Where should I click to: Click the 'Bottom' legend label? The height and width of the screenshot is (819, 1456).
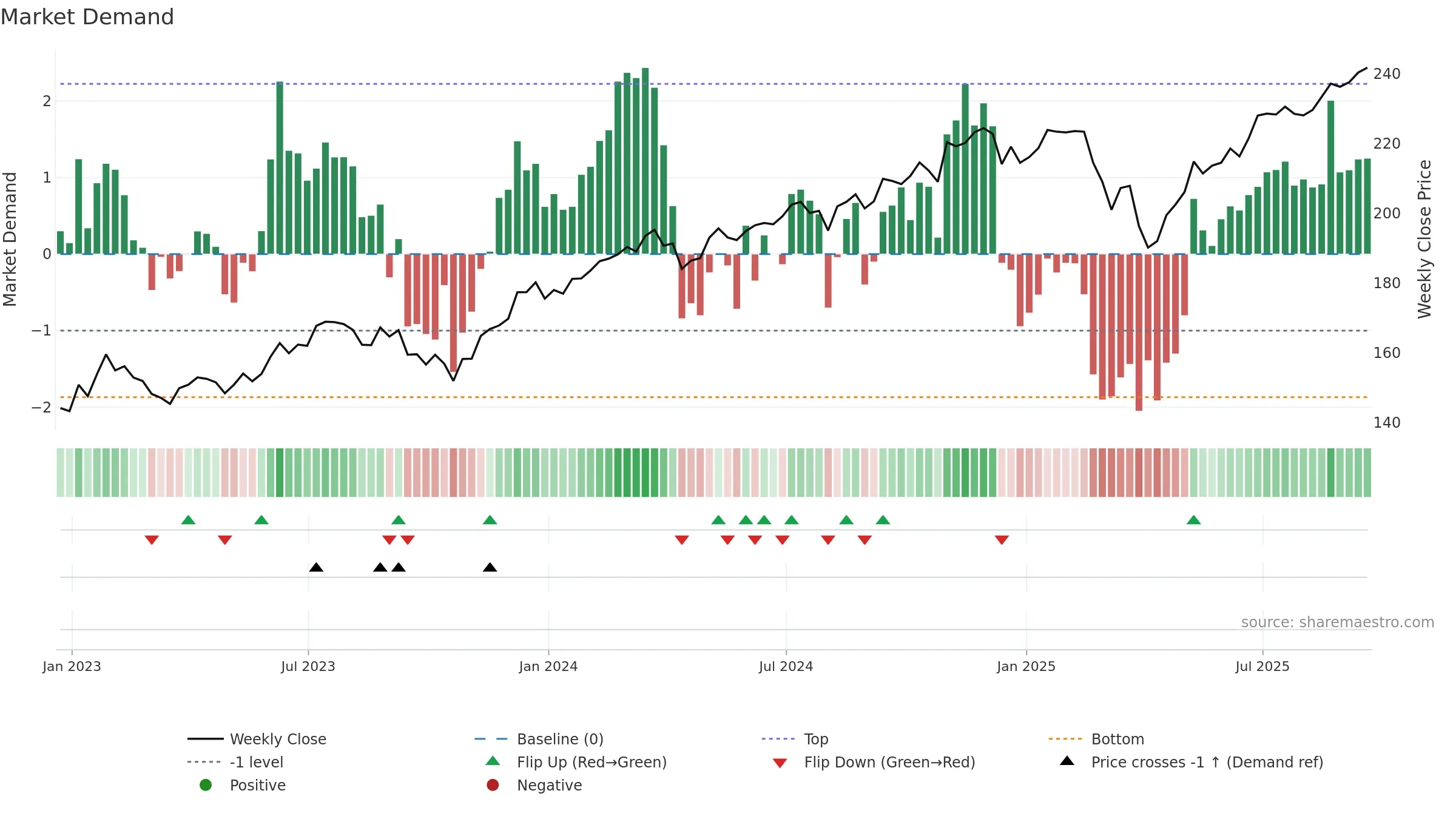click(x=1117, y=740)
